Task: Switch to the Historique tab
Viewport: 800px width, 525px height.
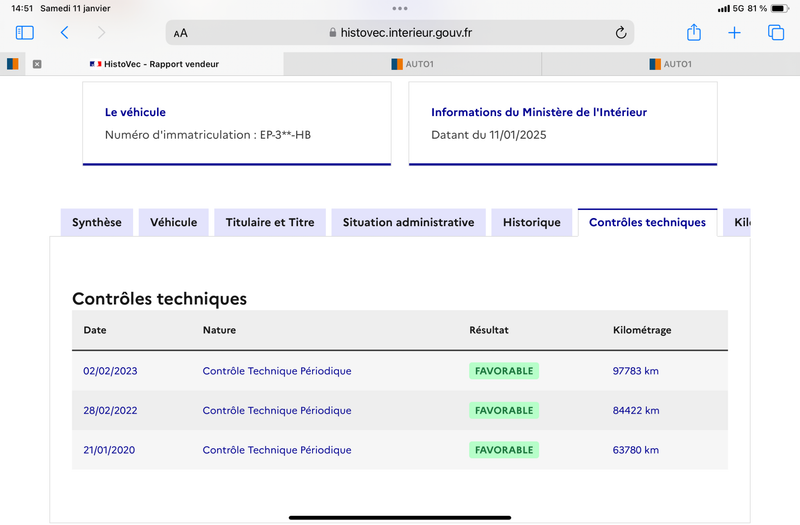Action: pyautogui.click(x=532, y=222)
